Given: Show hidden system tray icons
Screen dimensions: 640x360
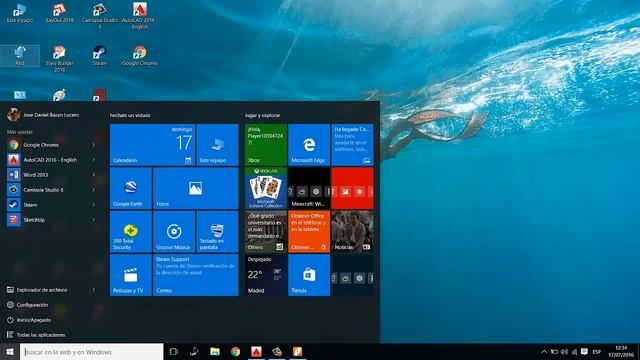Looking at the screenshot, I should [544, 352].
